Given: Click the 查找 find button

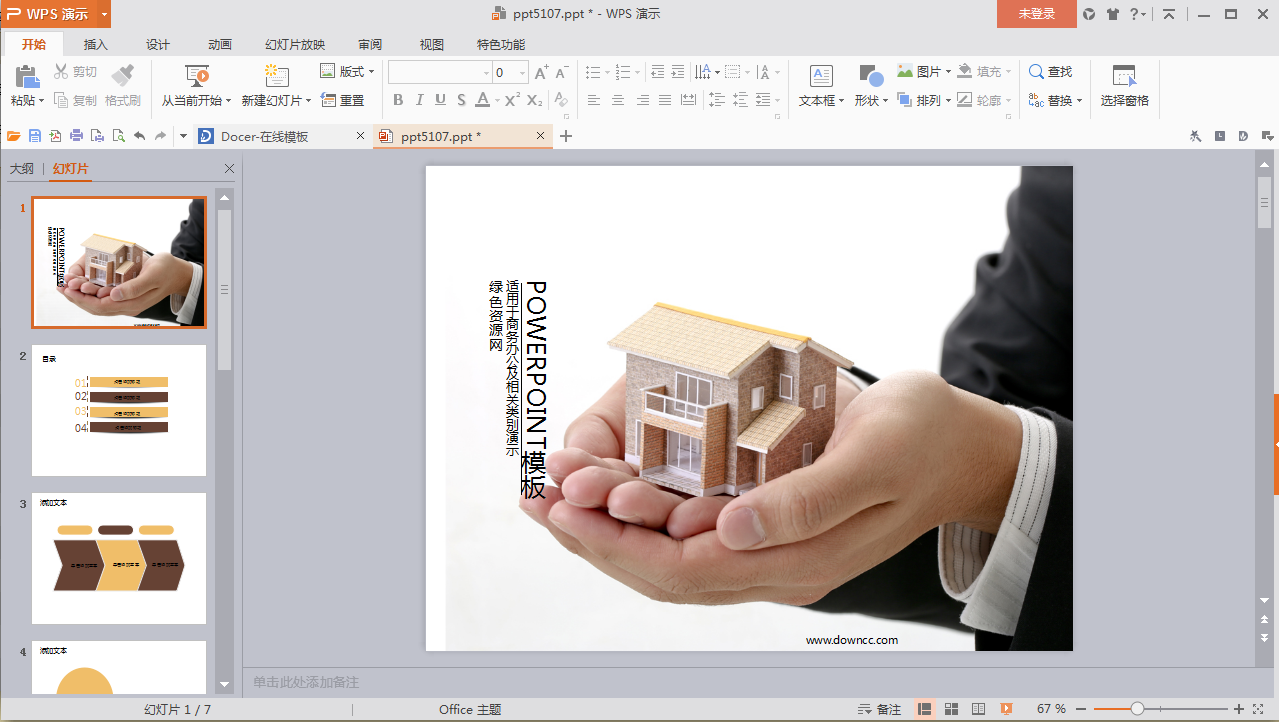Looking at the screenshot, I should 1050,72.
